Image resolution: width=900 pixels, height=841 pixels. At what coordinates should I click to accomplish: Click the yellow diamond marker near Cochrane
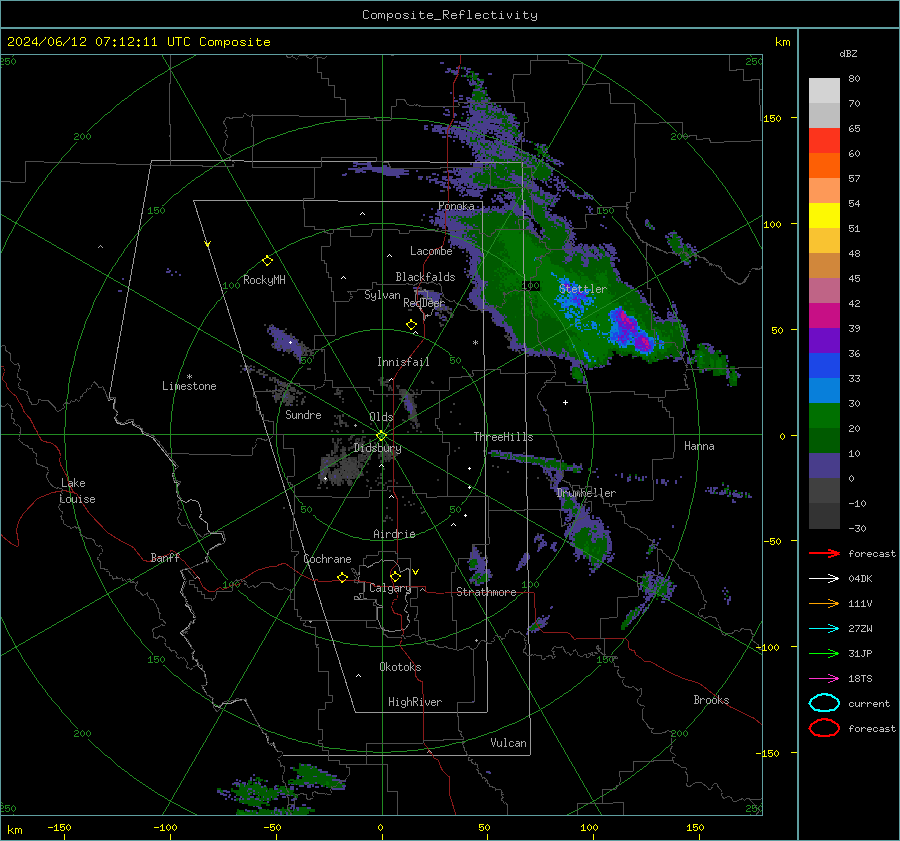342,577
